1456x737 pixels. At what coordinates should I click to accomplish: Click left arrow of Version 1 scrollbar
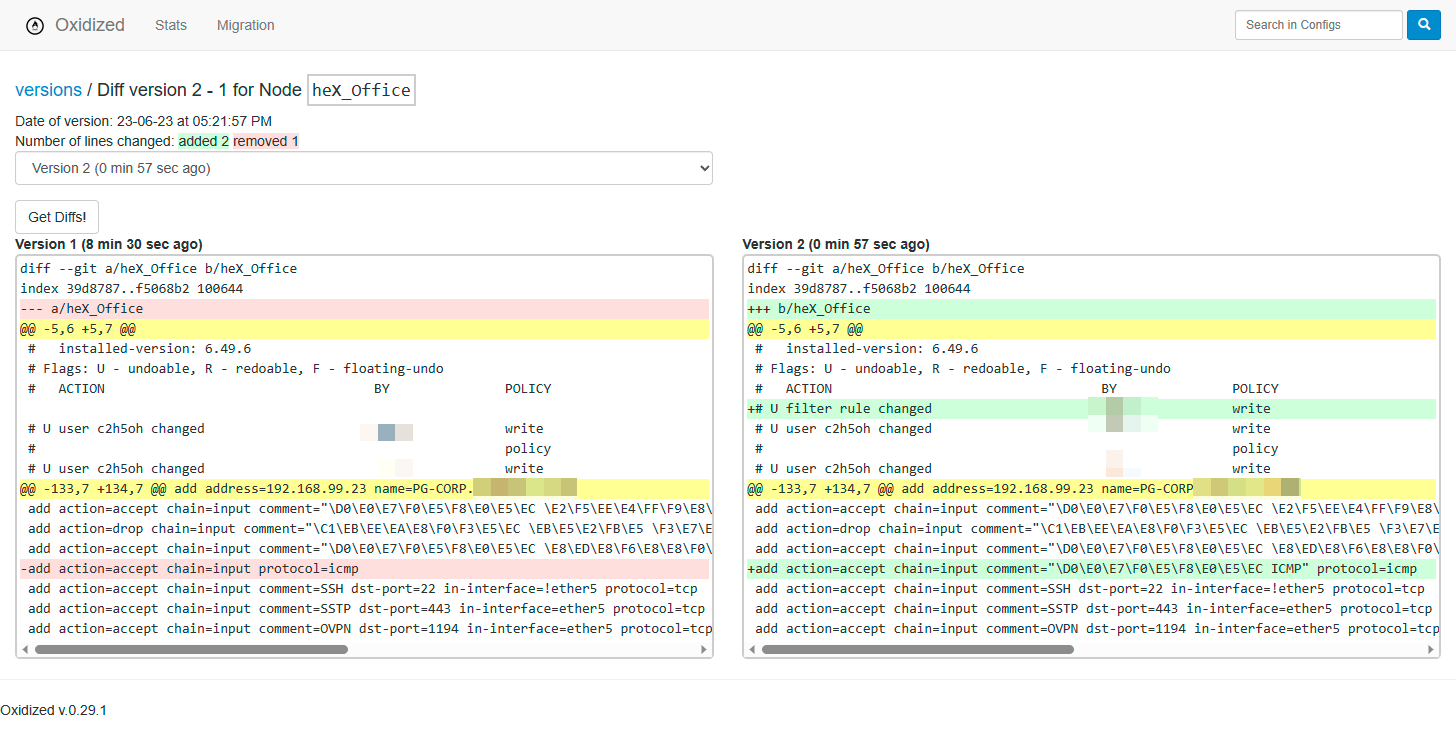click(x=25, y=649)
